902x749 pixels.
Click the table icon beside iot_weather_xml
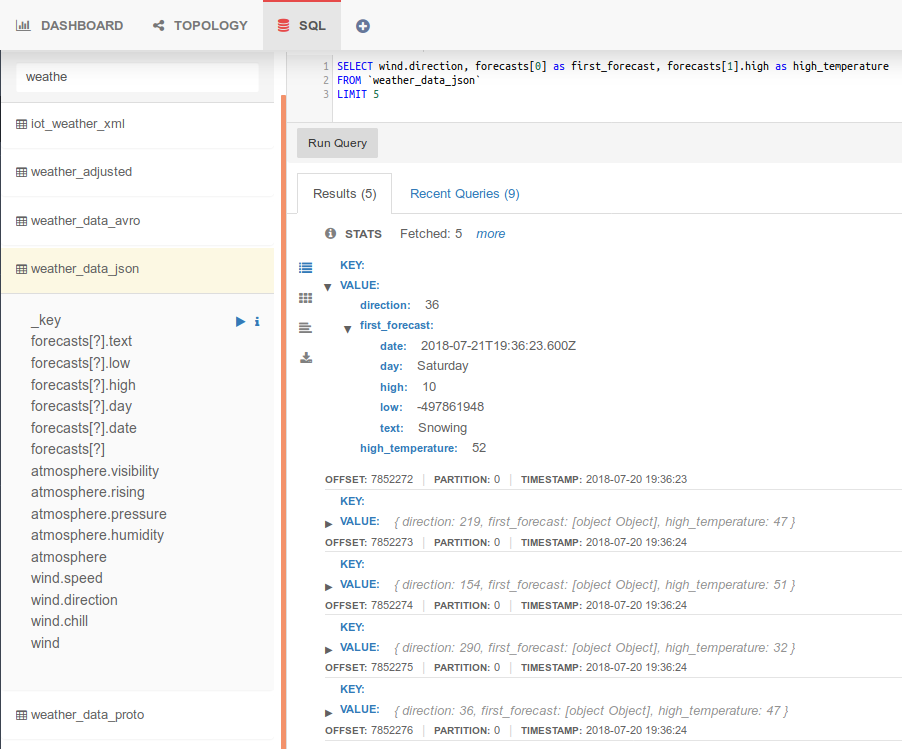(21, 124)
